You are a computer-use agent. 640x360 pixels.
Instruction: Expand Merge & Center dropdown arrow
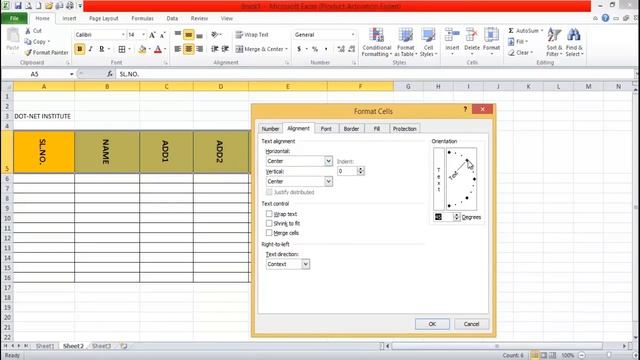pyautogui.click(x=287, y=49)
